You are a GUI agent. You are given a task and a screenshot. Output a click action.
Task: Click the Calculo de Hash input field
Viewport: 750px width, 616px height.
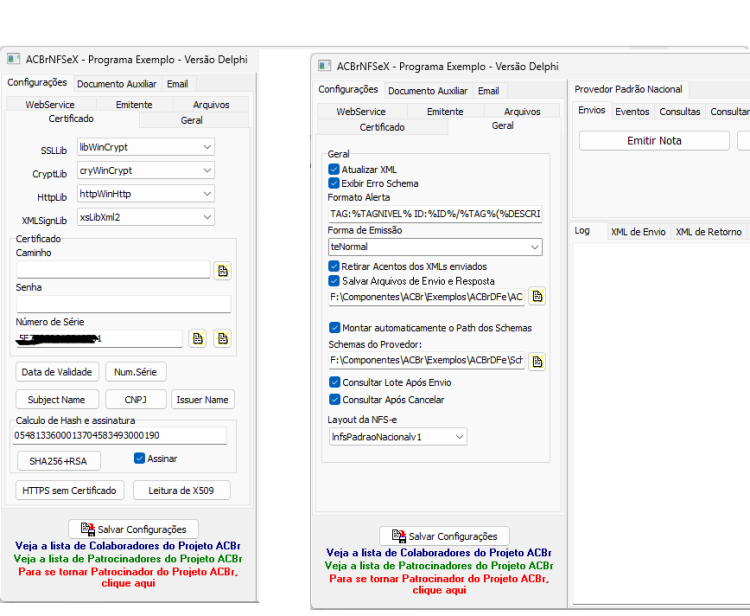[120, 436]
